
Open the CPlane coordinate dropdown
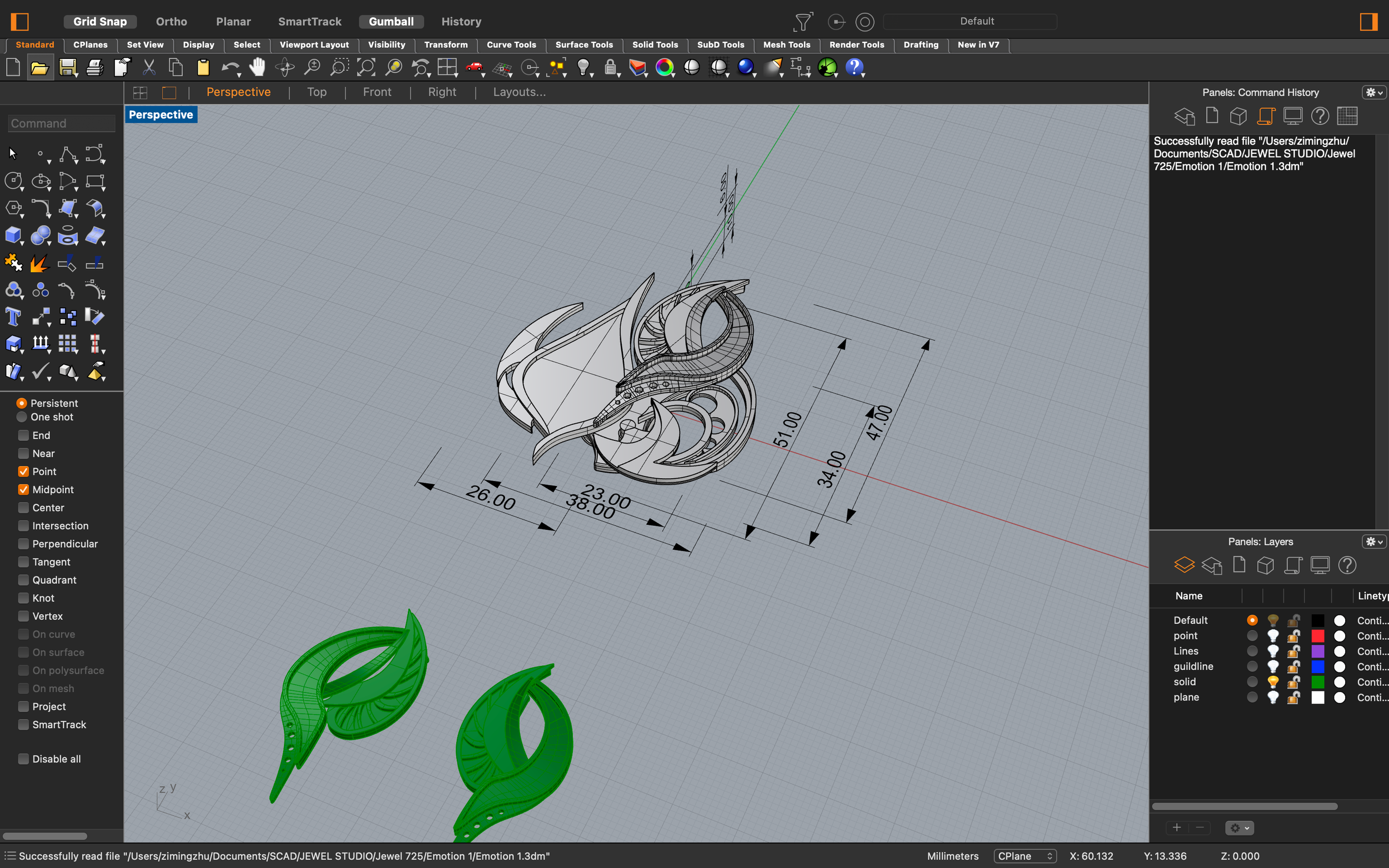pos(1025,856)
